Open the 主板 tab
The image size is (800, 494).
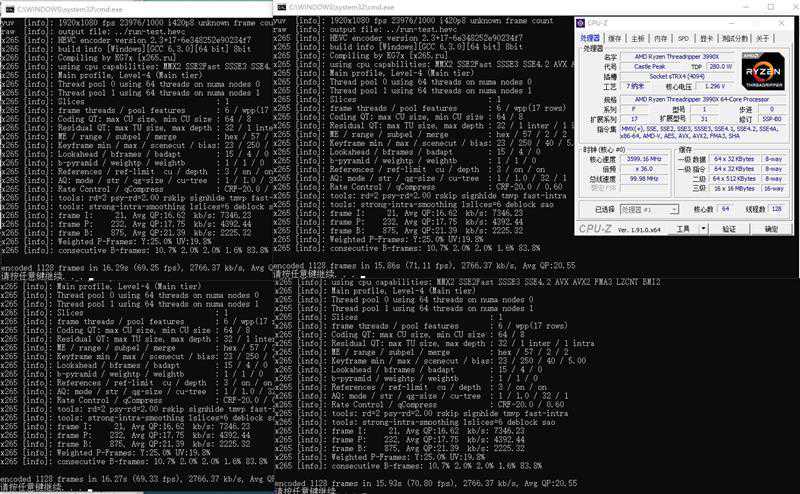(637, 37)
